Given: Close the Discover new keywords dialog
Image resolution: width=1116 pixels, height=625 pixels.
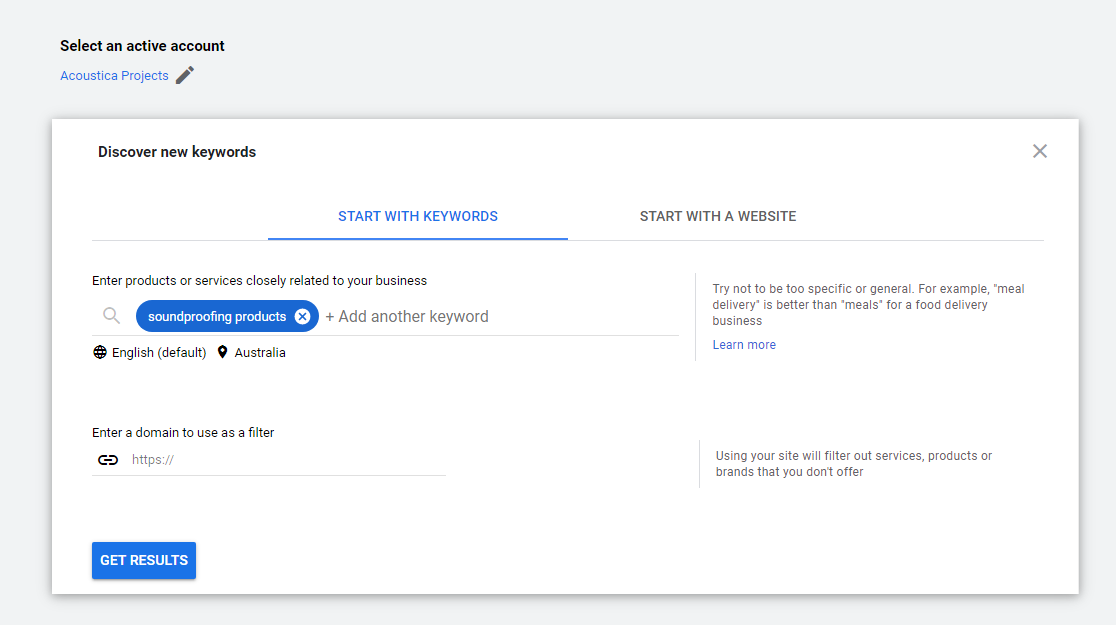Looking at the screenshot, I should 1040,151.
